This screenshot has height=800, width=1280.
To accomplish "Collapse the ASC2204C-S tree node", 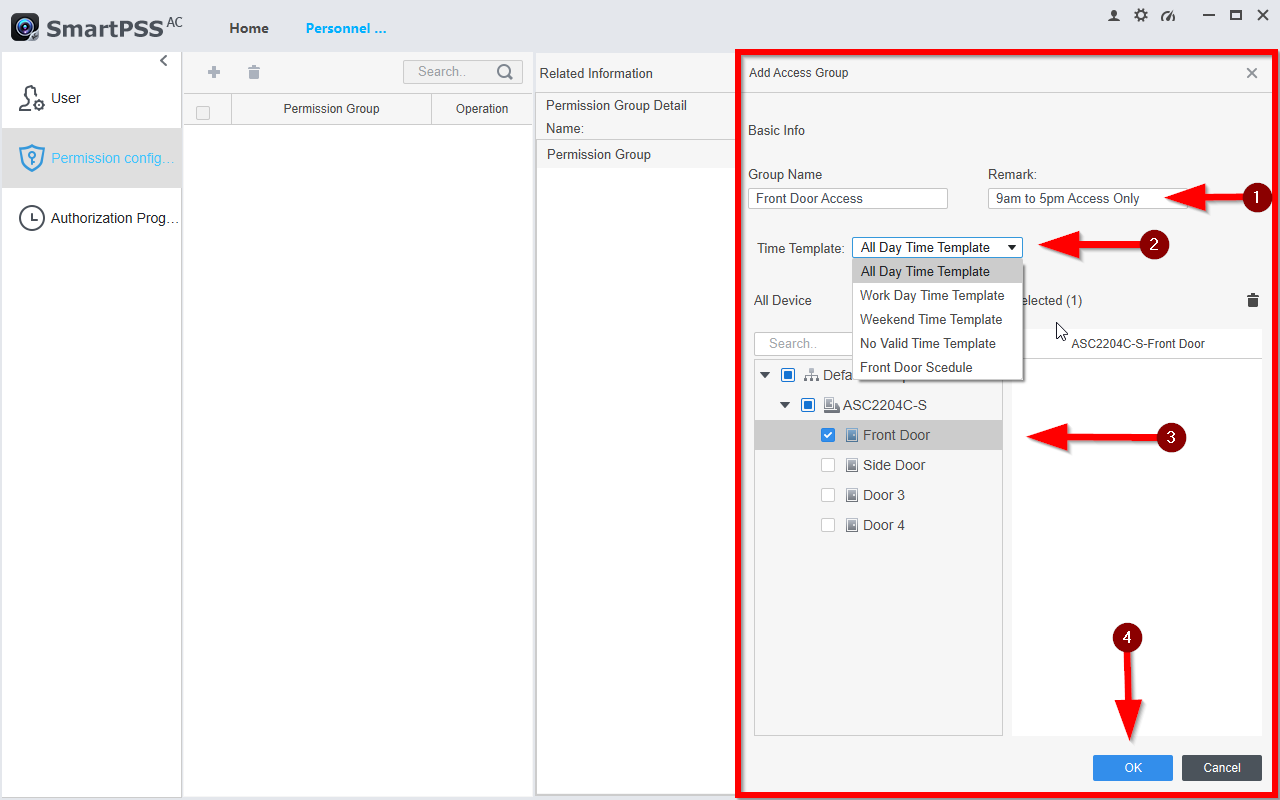I will (786, 405).
